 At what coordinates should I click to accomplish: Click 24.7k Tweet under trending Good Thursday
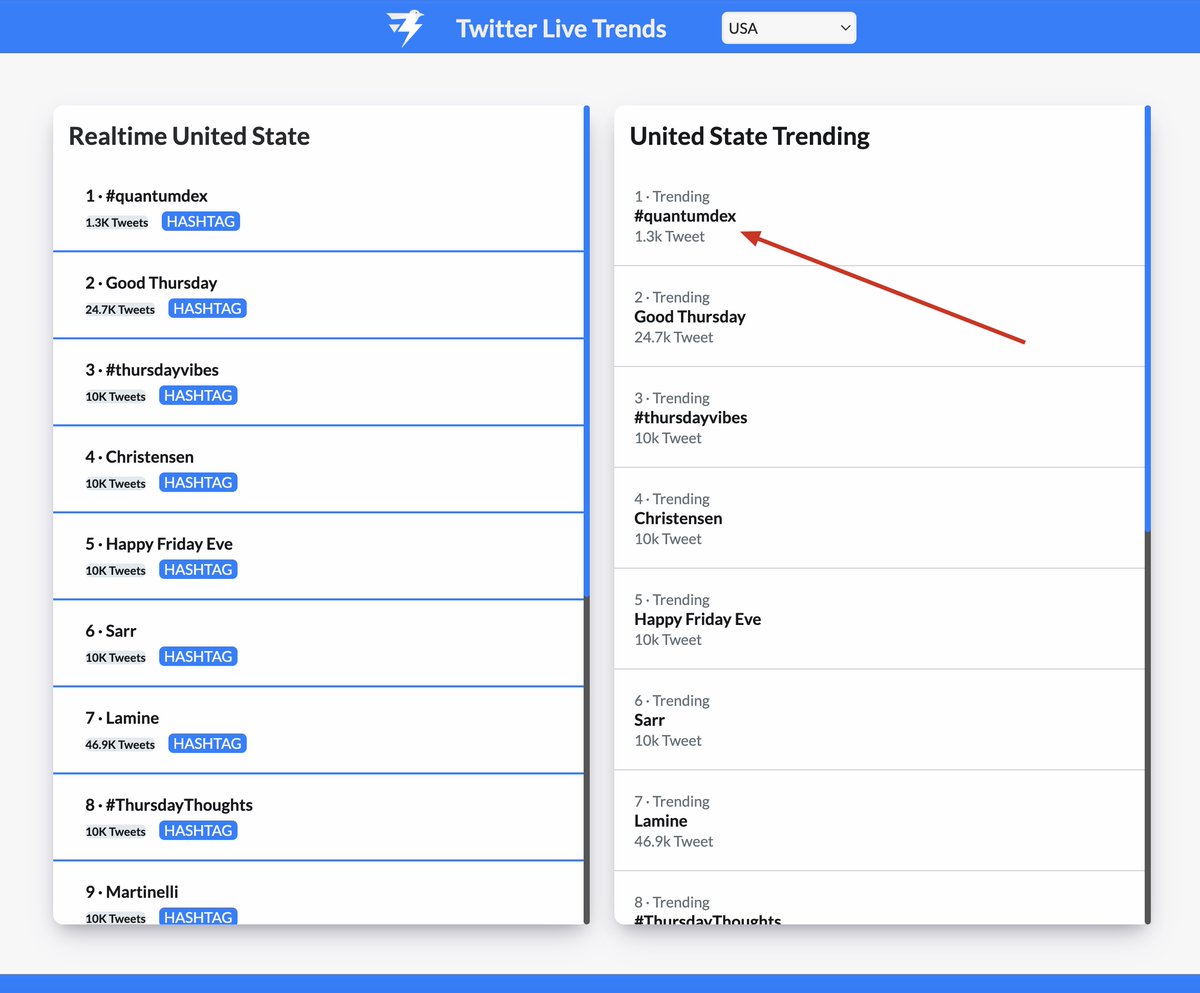click(674, 338)
